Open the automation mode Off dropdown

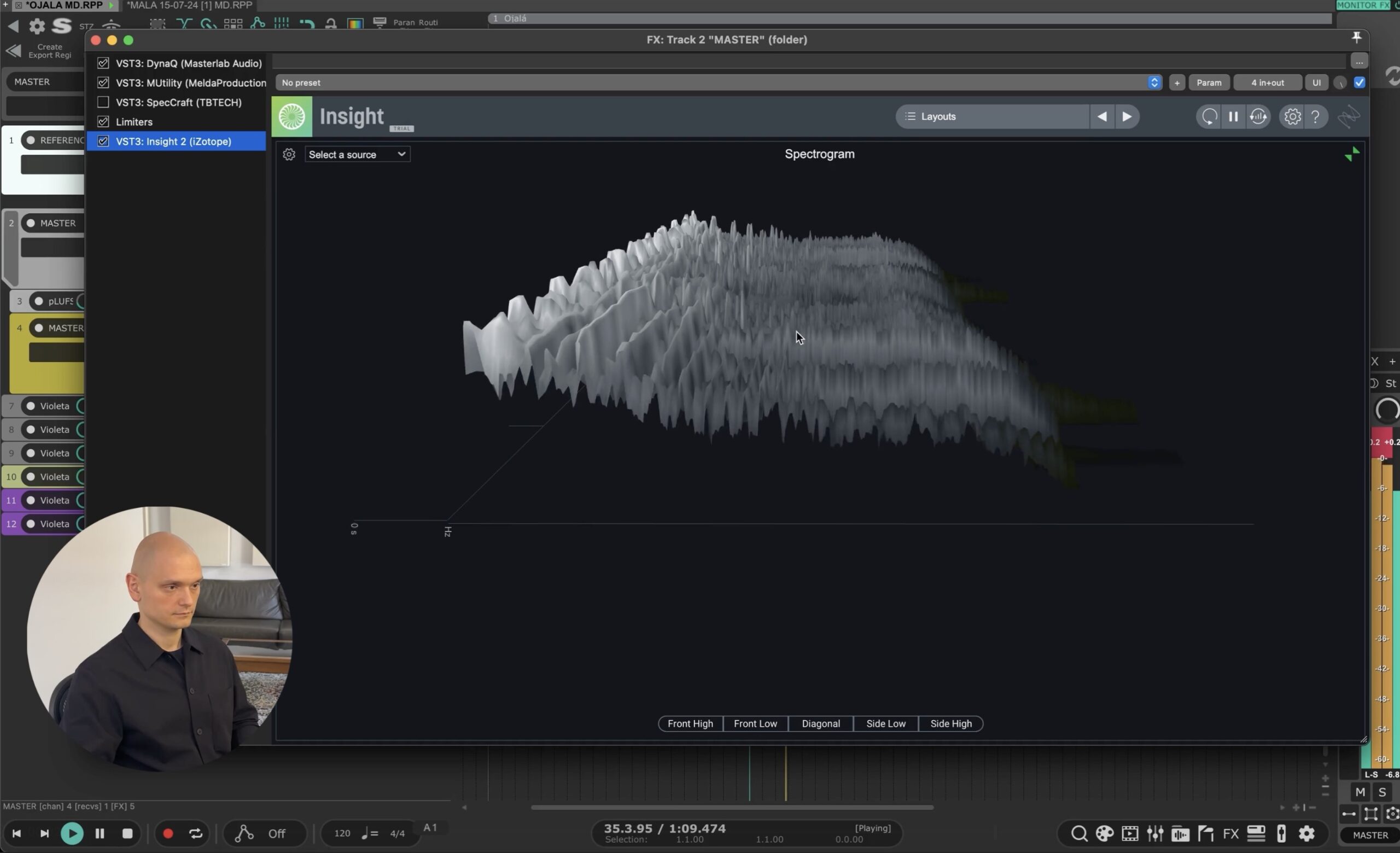click(x=277, y=833)
